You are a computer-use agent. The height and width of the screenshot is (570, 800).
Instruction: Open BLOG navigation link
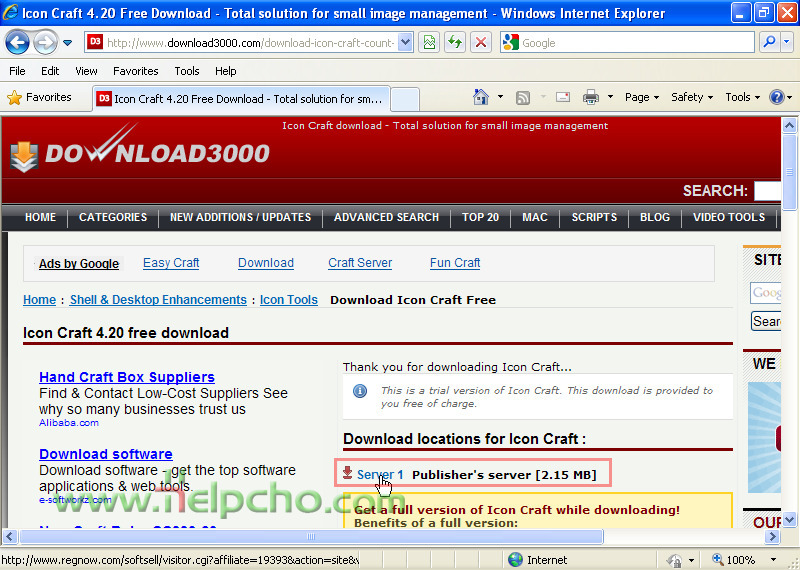pos(655,217)
